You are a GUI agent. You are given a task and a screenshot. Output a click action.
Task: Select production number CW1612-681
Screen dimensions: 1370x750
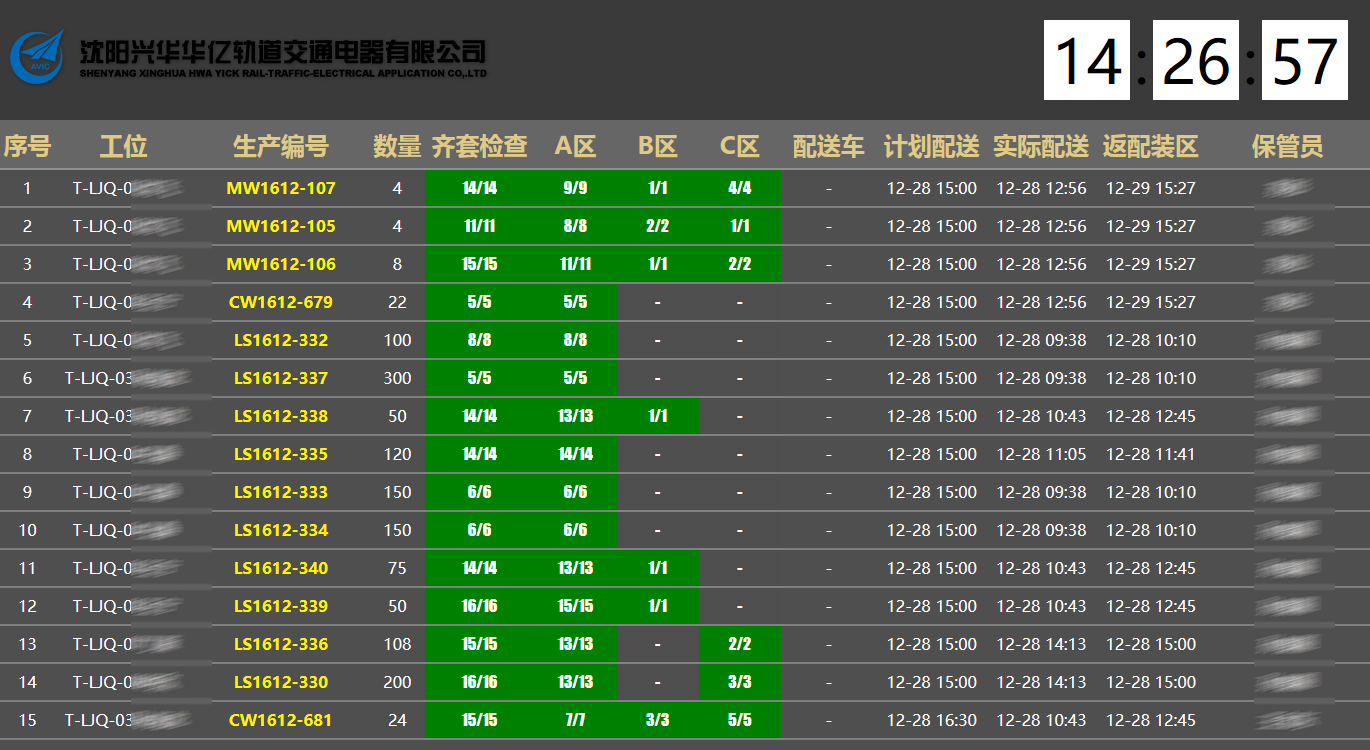(281, 720)
